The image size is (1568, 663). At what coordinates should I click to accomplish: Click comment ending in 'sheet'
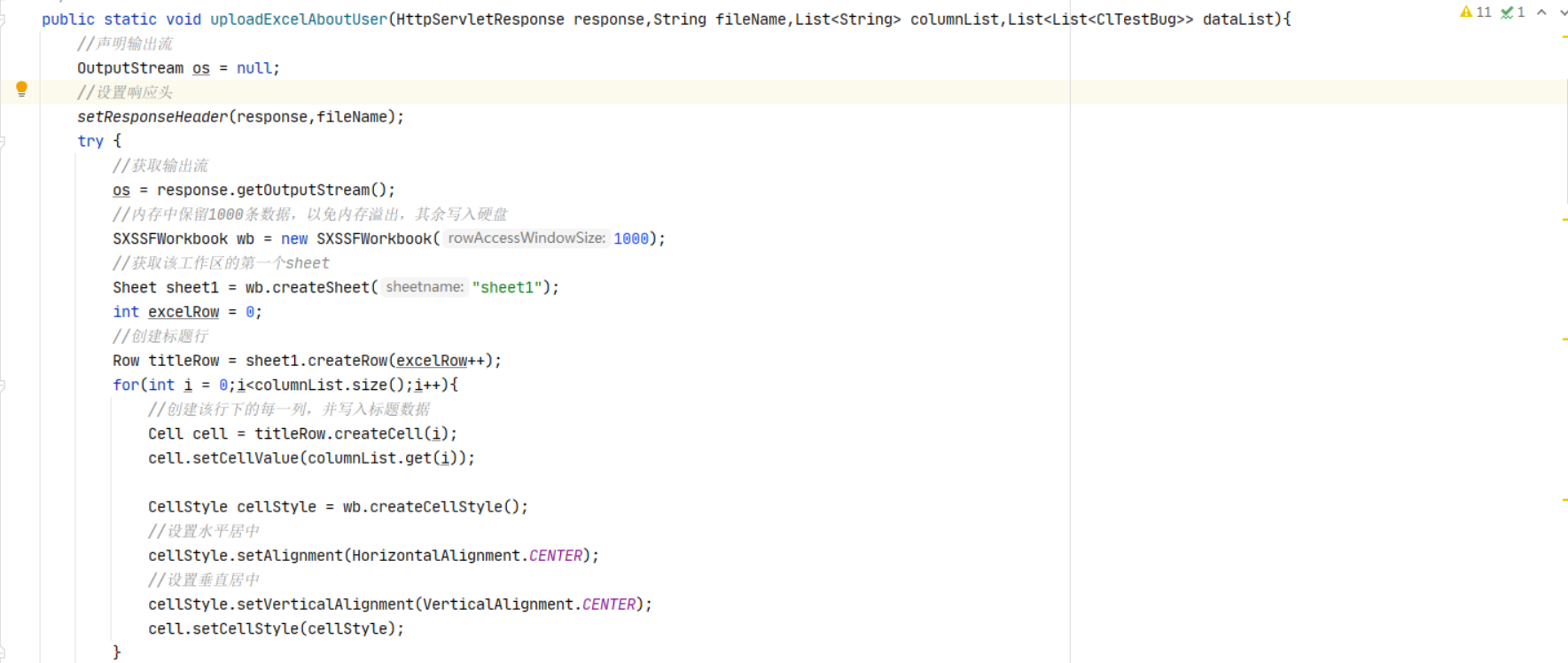pyautogui.click(x=221, y=263)
